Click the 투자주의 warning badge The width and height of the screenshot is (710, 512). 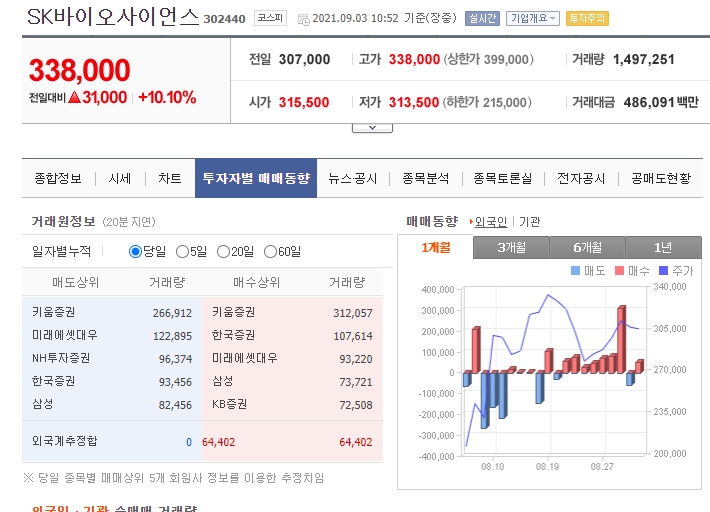[x=587, y=18]
